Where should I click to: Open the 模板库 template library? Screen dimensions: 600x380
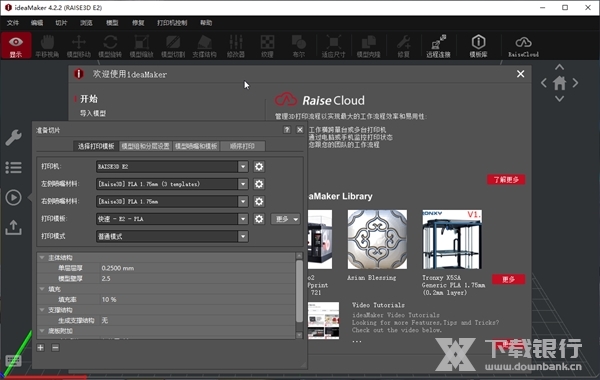[x=478, y=46]
